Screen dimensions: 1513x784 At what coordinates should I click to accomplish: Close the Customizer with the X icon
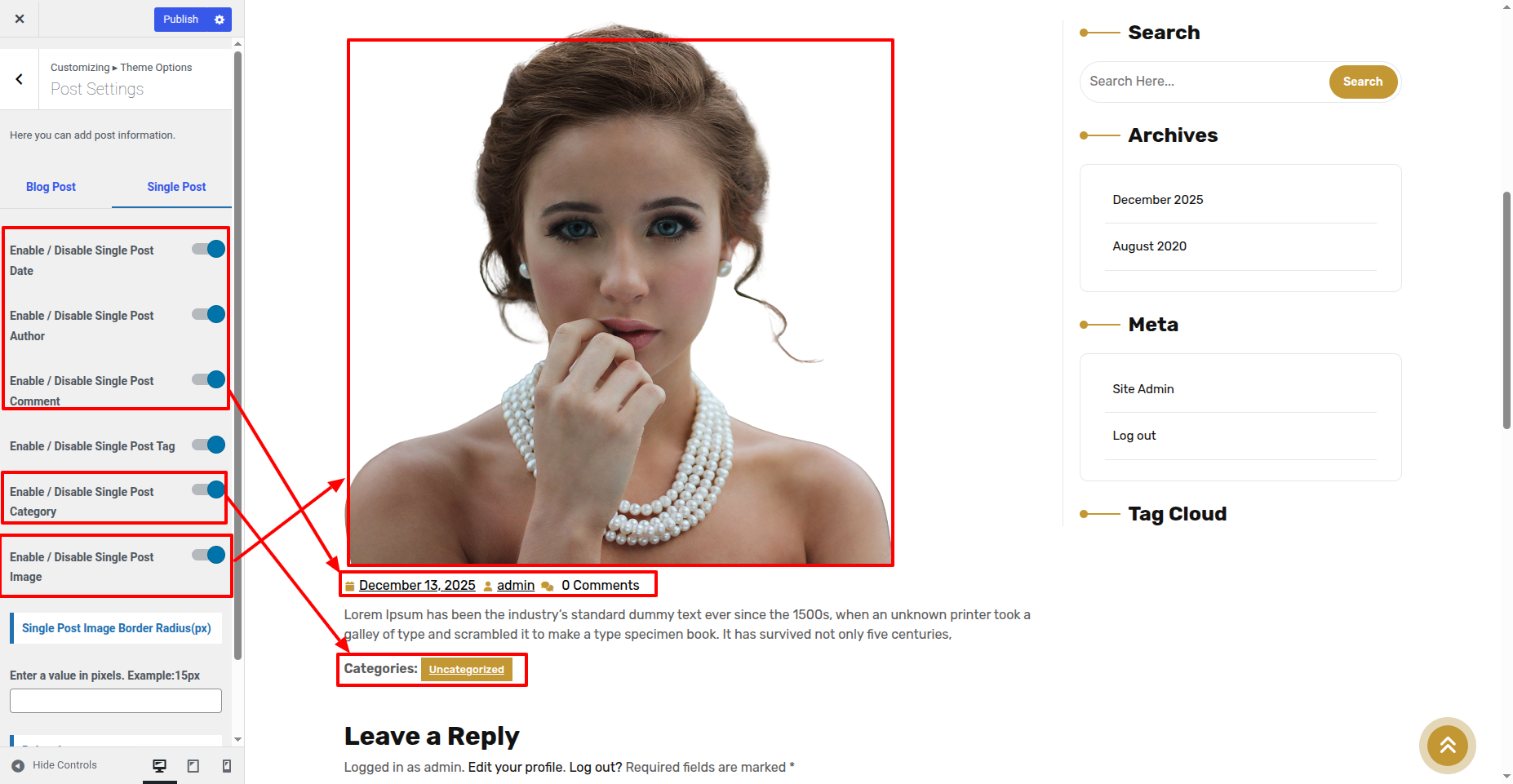pos(20,19)
